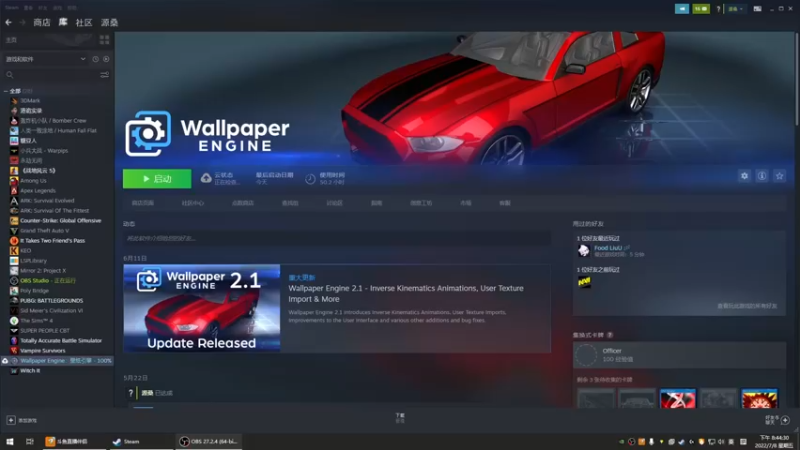Open the Store tab '商店'
This screenshot has width=800, height=450.
[42, 22]
